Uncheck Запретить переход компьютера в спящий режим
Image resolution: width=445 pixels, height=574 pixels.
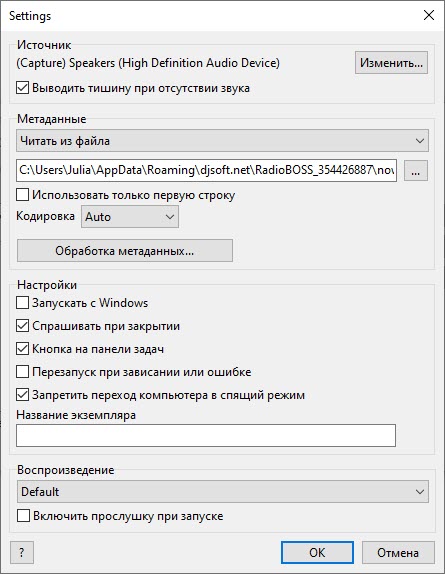click(22, 395)
